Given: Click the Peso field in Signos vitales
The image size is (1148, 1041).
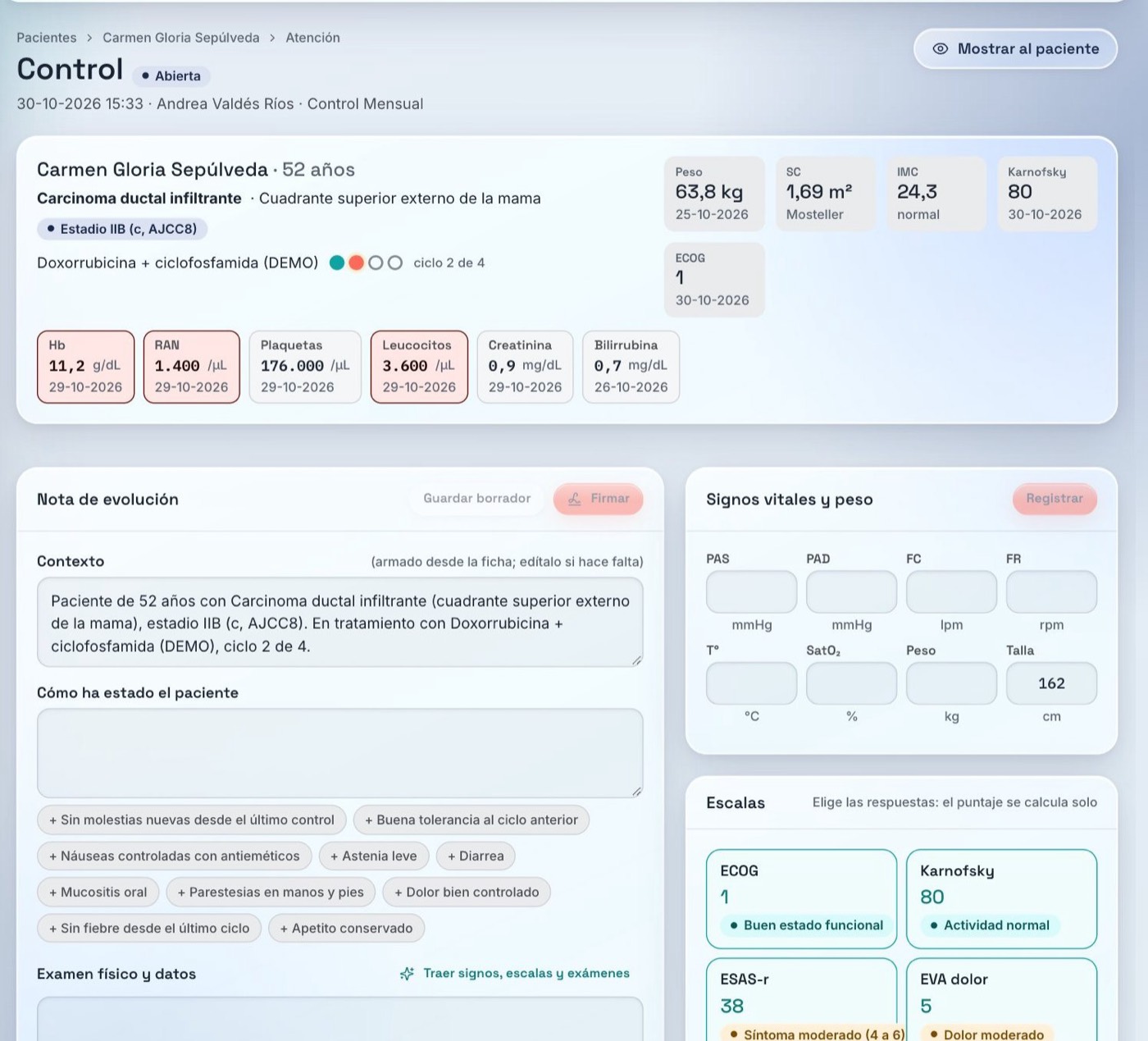Looking at the screenshot, I should click(951, 683).
